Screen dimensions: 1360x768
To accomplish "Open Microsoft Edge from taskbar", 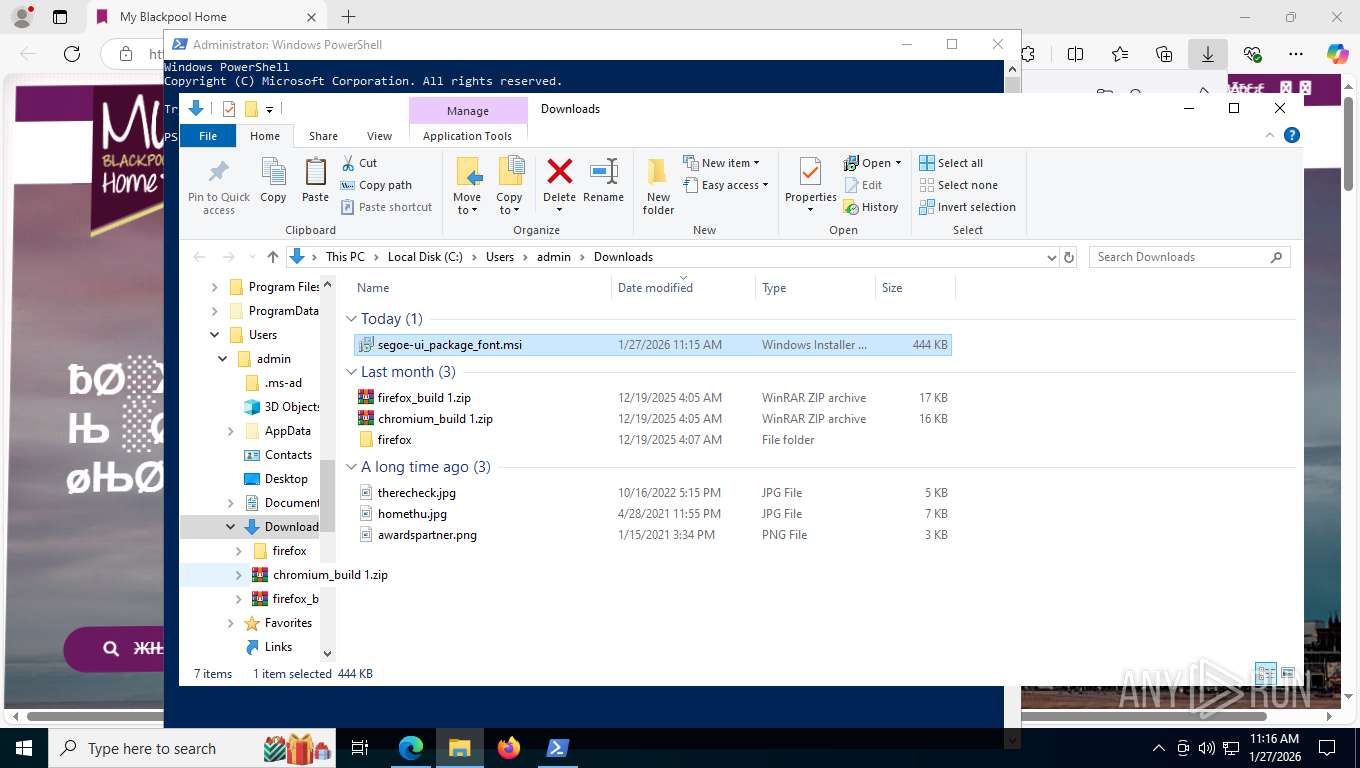I will tap(411, 748).
